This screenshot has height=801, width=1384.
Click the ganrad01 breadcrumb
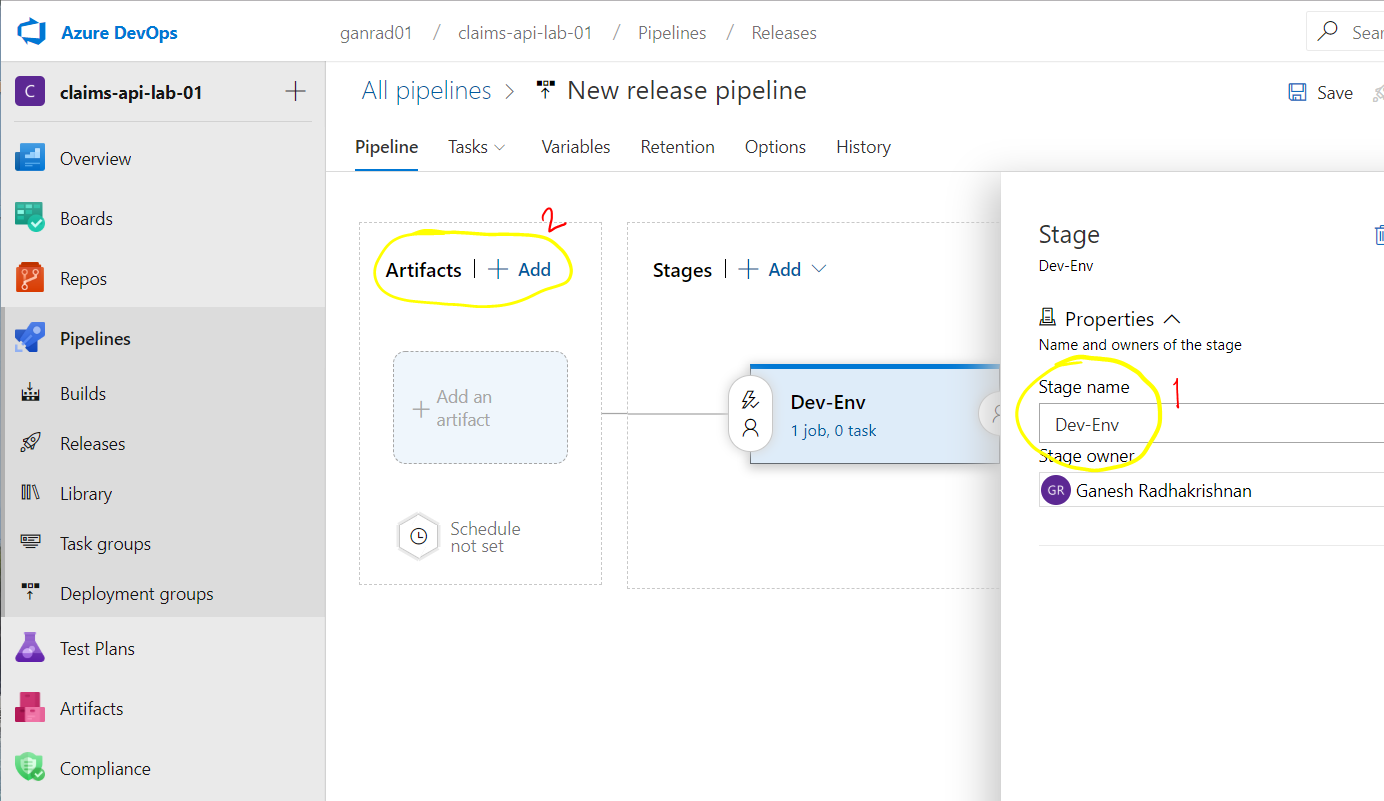[x=378, y=33]
